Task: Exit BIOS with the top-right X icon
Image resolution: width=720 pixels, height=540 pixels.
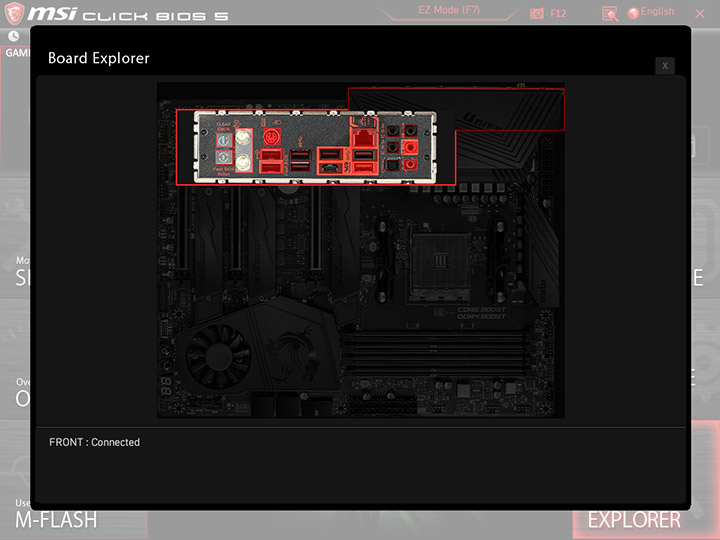Action: coord(700,14)
